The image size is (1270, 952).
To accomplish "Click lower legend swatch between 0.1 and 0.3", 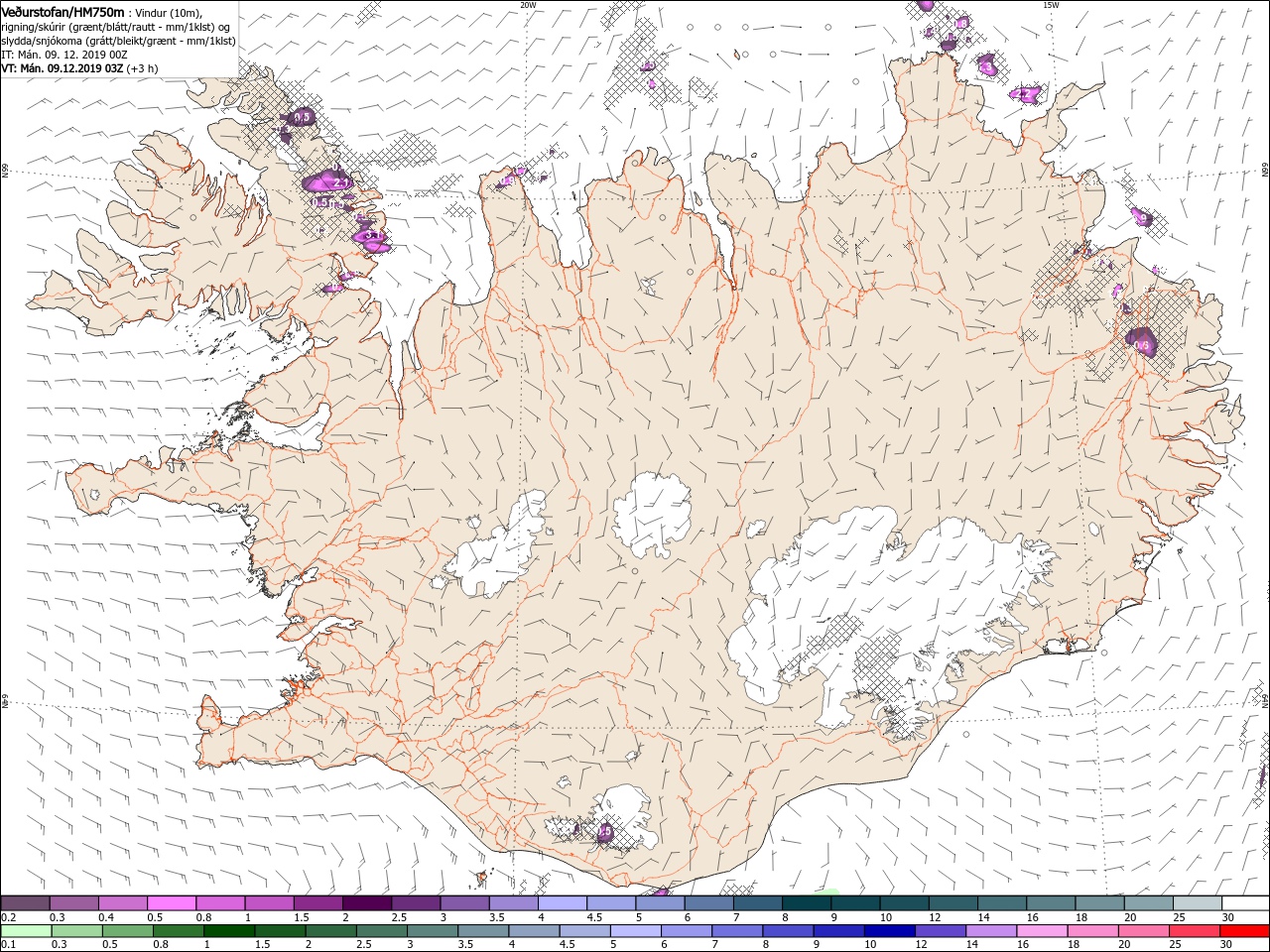I will pyautogui.click(x=26, y=932).
